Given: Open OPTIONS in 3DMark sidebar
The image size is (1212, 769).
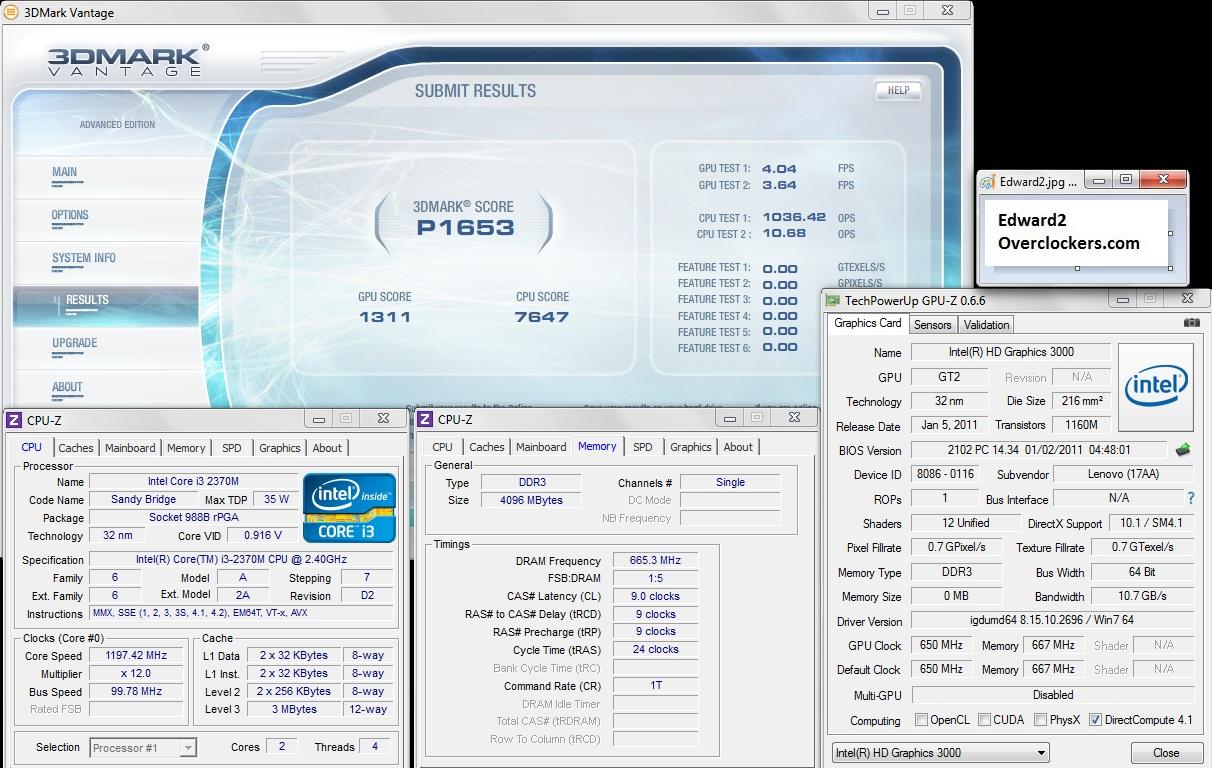Looking at the screenshot, I should click(x=70, y=215).
